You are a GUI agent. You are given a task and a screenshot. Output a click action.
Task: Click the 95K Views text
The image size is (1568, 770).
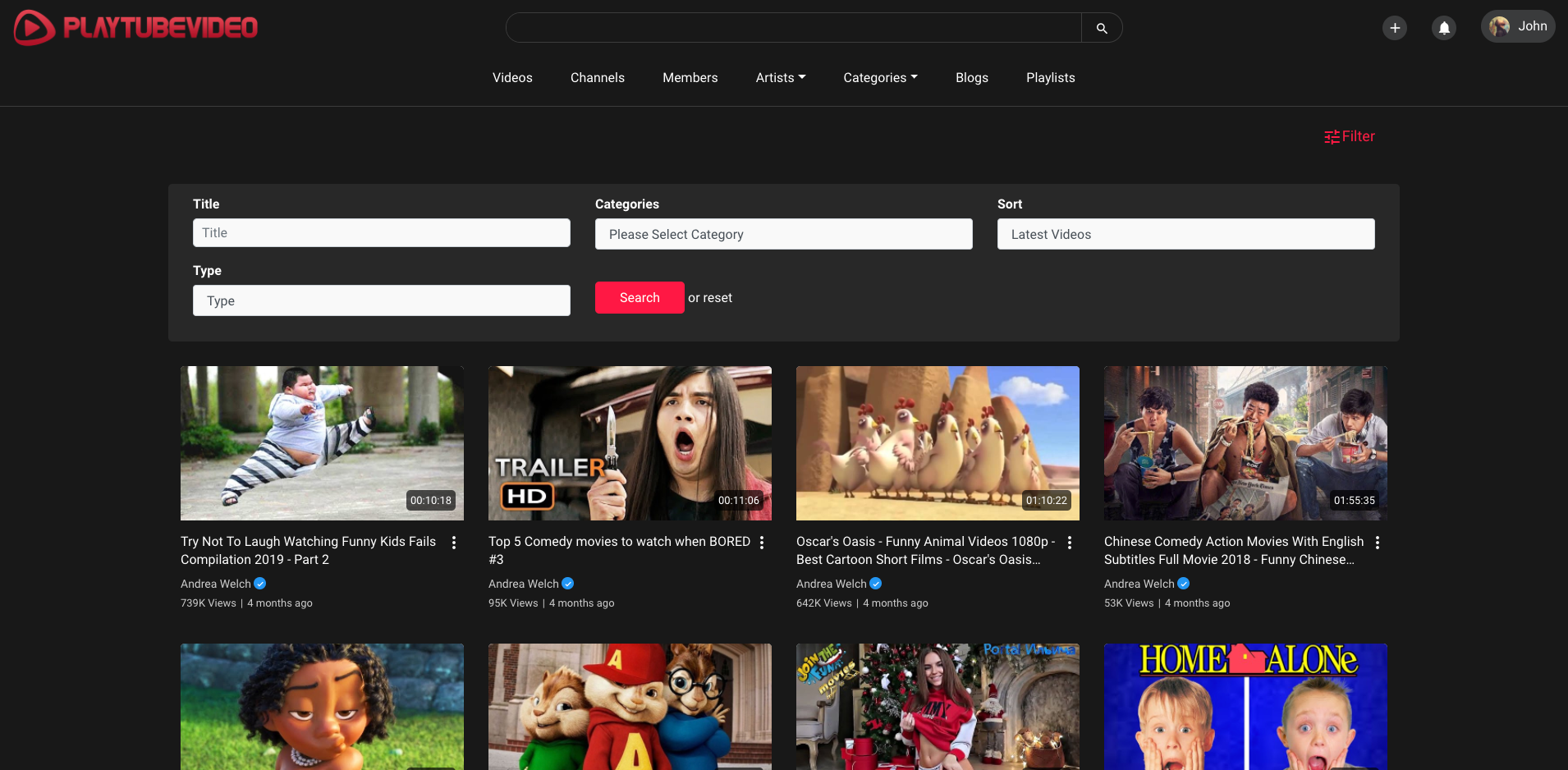513,603
